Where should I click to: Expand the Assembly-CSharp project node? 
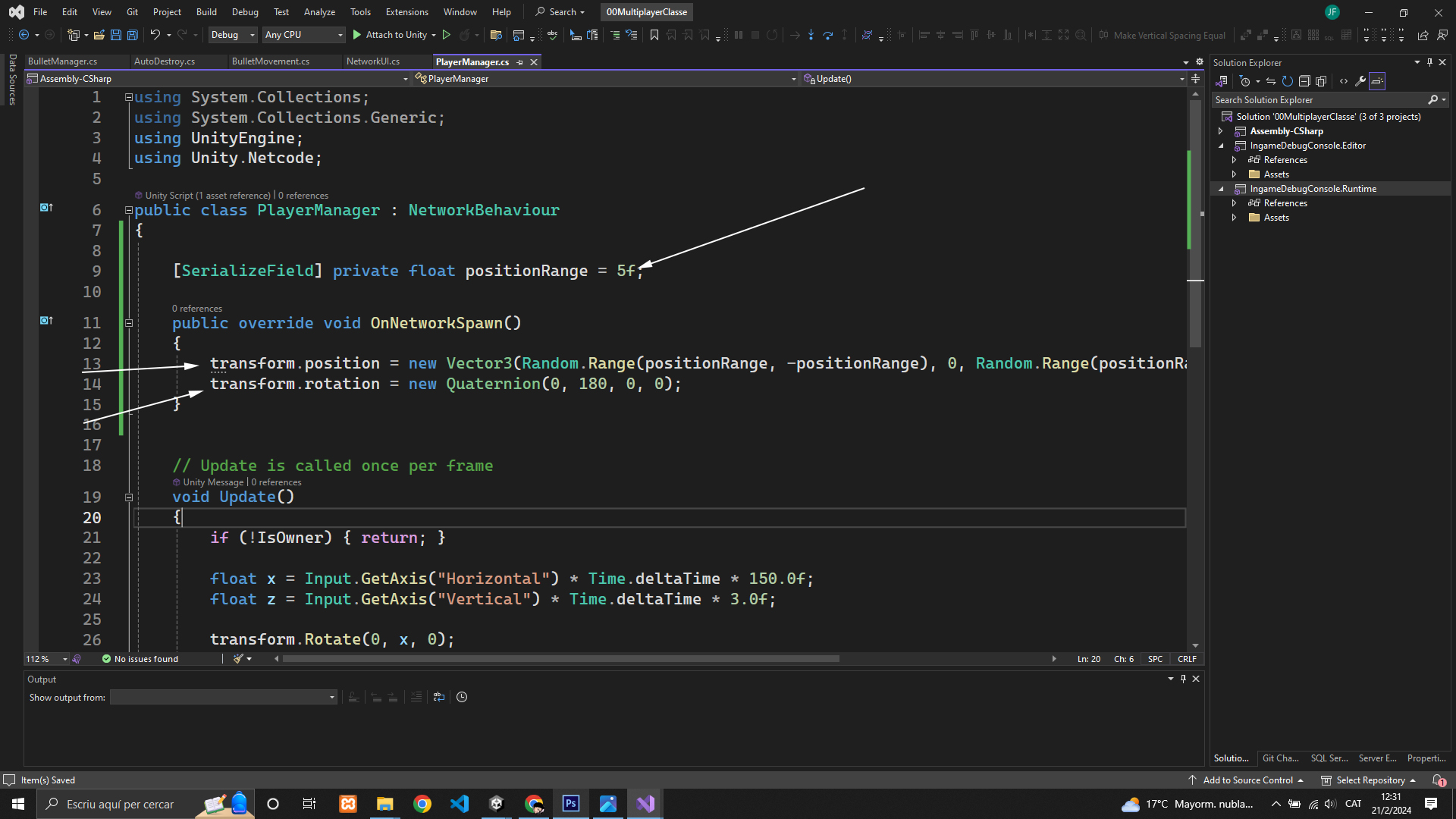click(x=1221, y=131)
